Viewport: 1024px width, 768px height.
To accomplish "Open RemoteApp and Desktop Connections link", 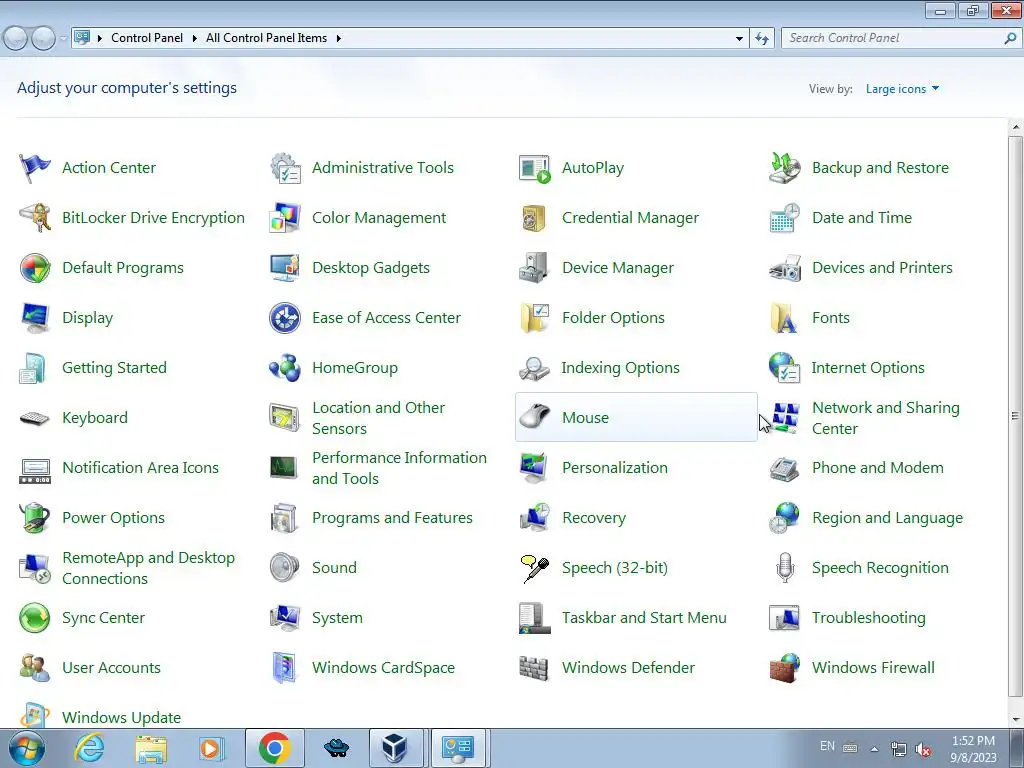I will pos(148,568).
